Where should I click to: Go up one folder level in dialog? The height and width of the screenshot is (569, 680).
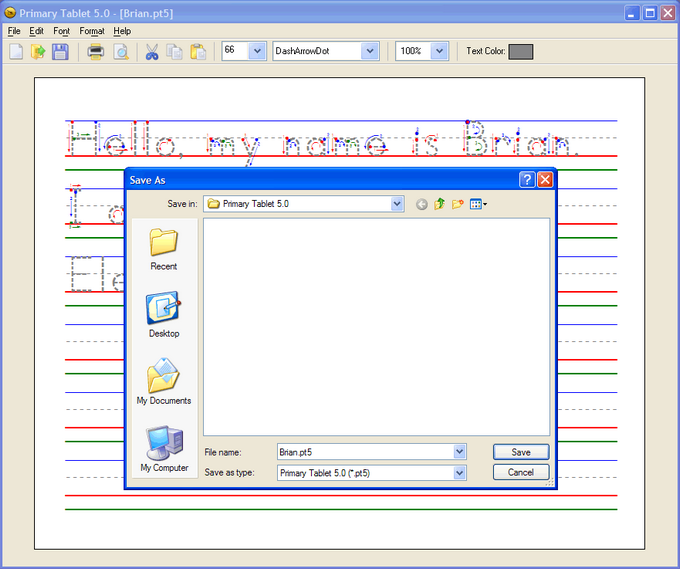[439, 204]
